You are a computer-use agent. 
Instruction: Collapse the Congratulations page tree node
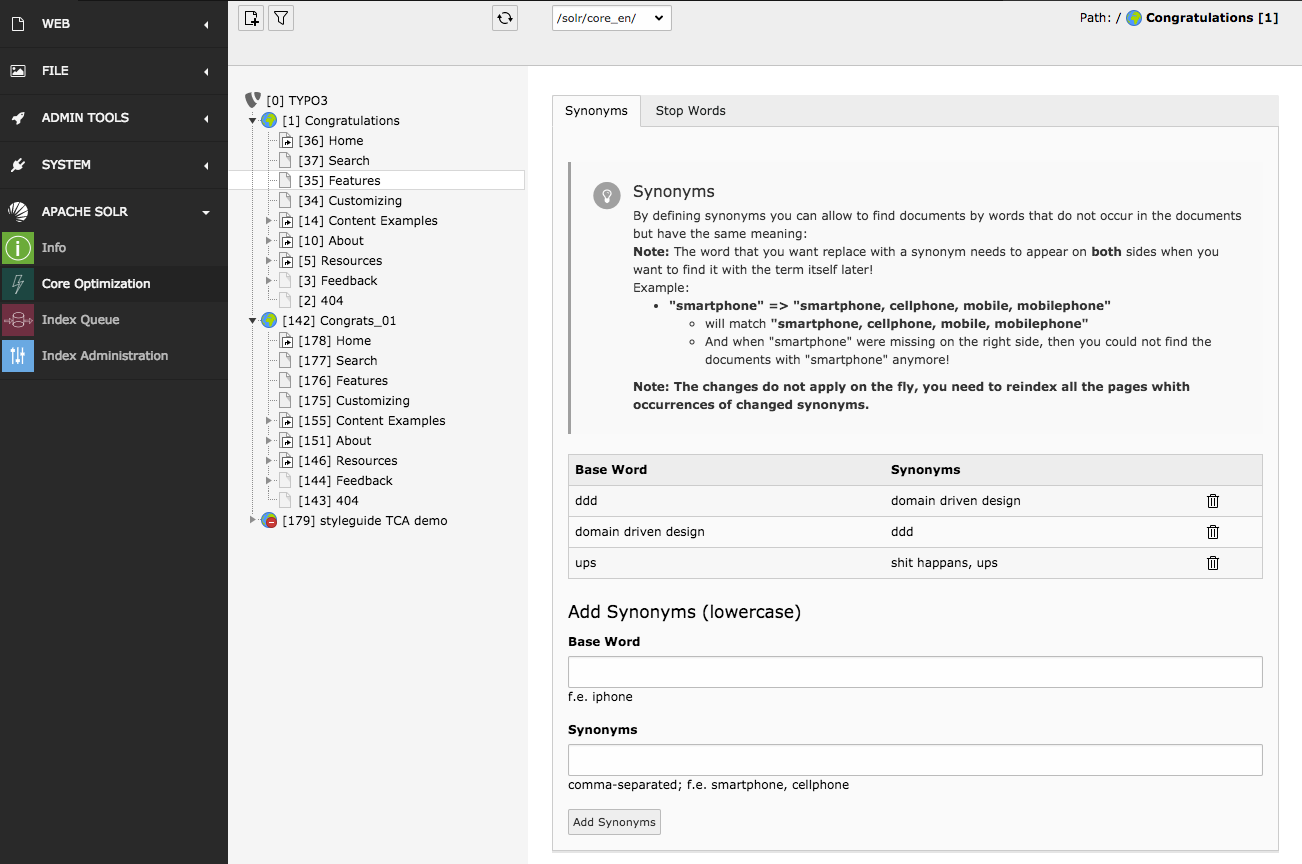point(253,121)
